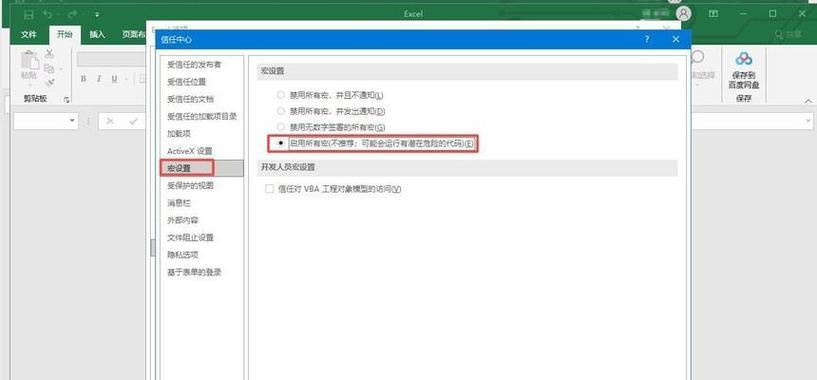The width and height of the screenshot is (817, 380).
Task: Click the Name Box input field
Action: (41, 121)
